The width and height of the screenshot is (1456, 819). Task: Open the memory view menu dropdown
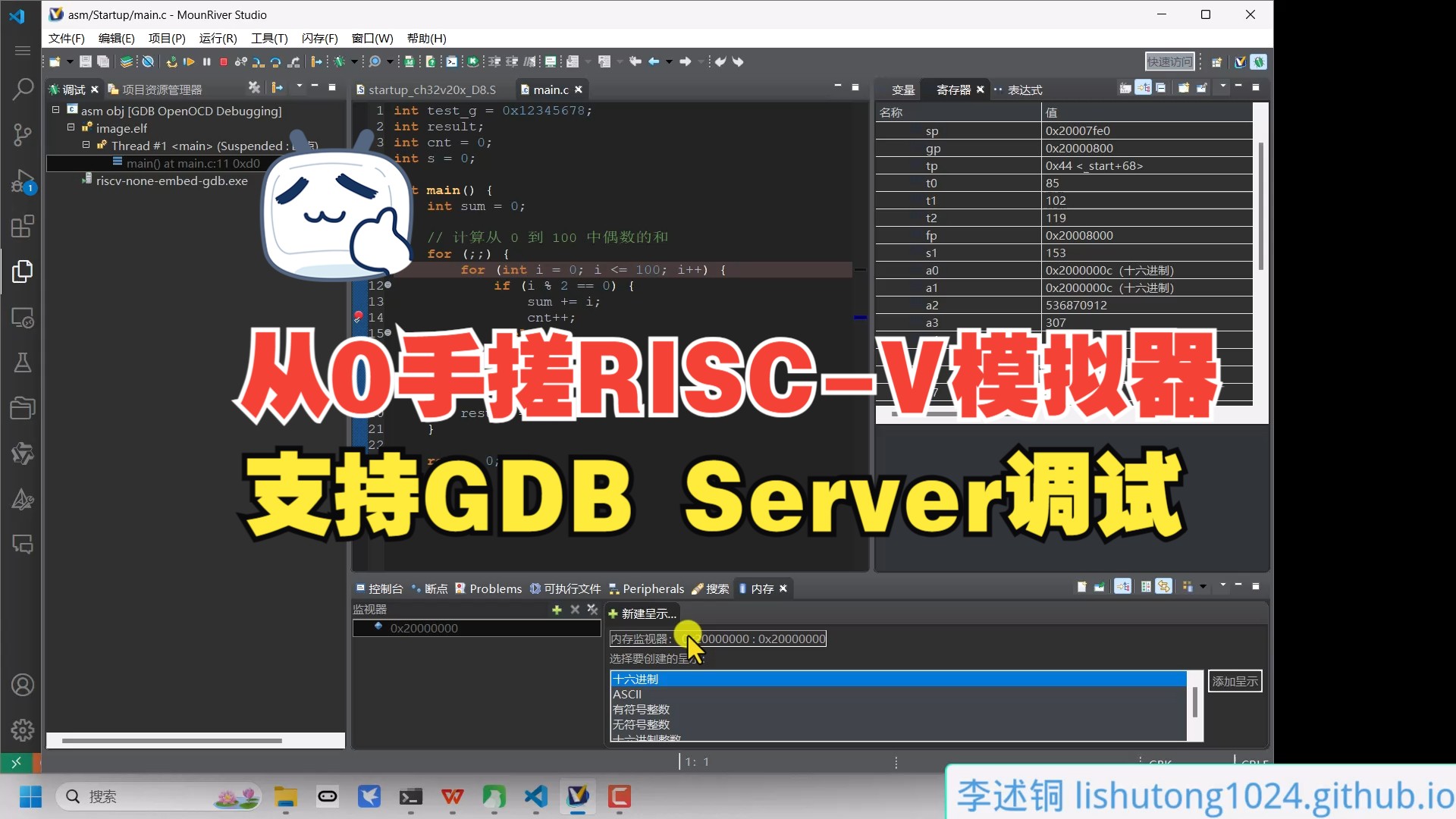pyautogui.click(x=1222, y=585)
